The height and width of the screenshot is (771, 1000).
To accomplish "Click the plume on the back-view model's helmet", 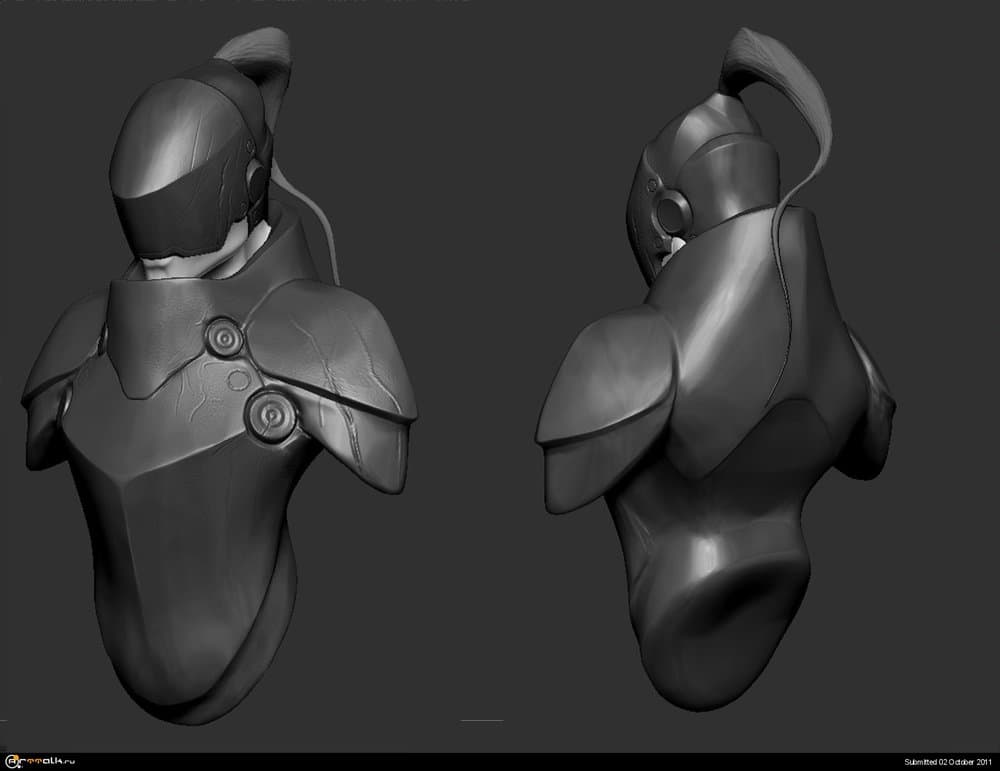I will point(790,90).
